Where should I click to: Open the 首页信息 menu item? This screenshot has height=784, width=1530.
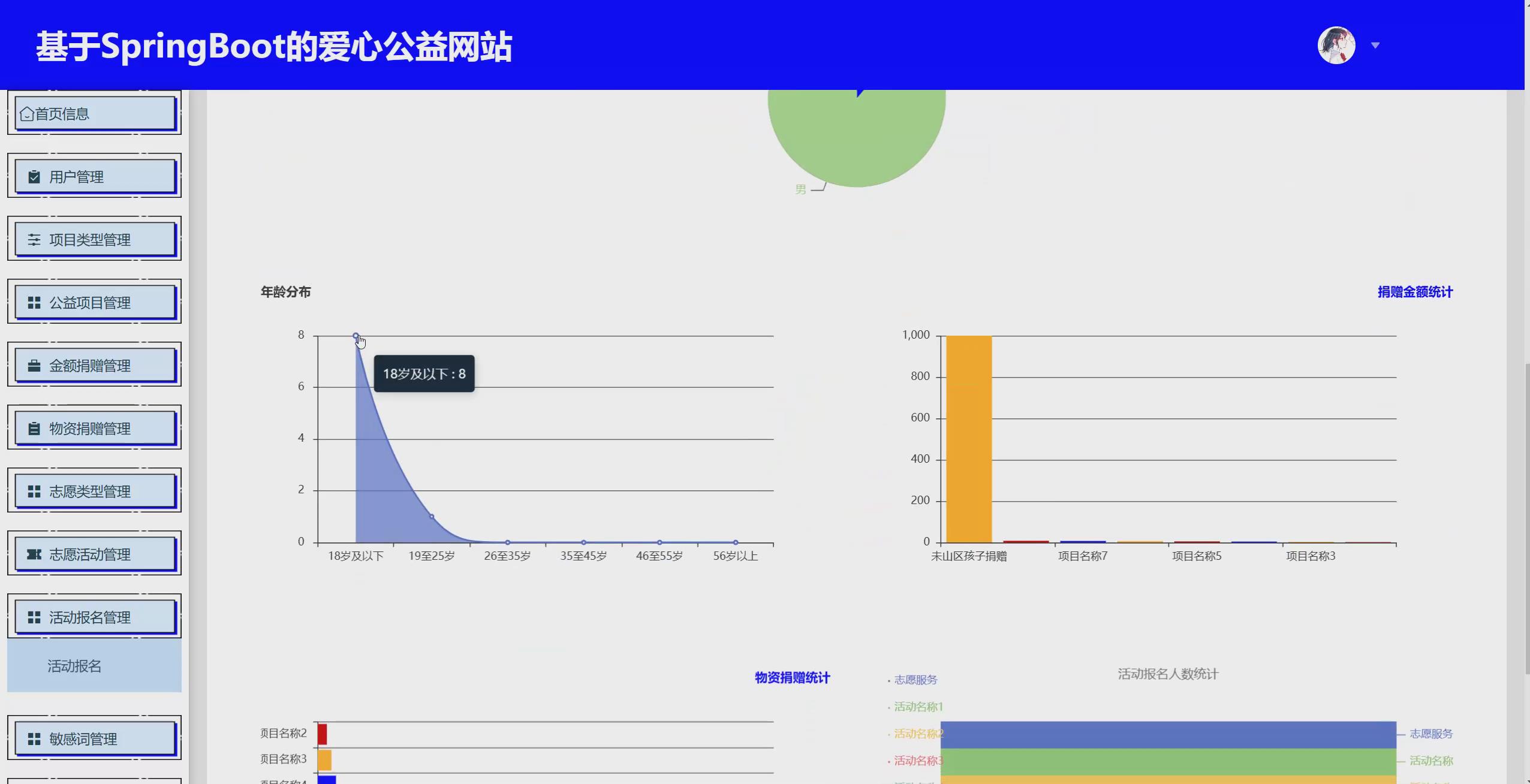pyautogui.click(x=95, y=113)
